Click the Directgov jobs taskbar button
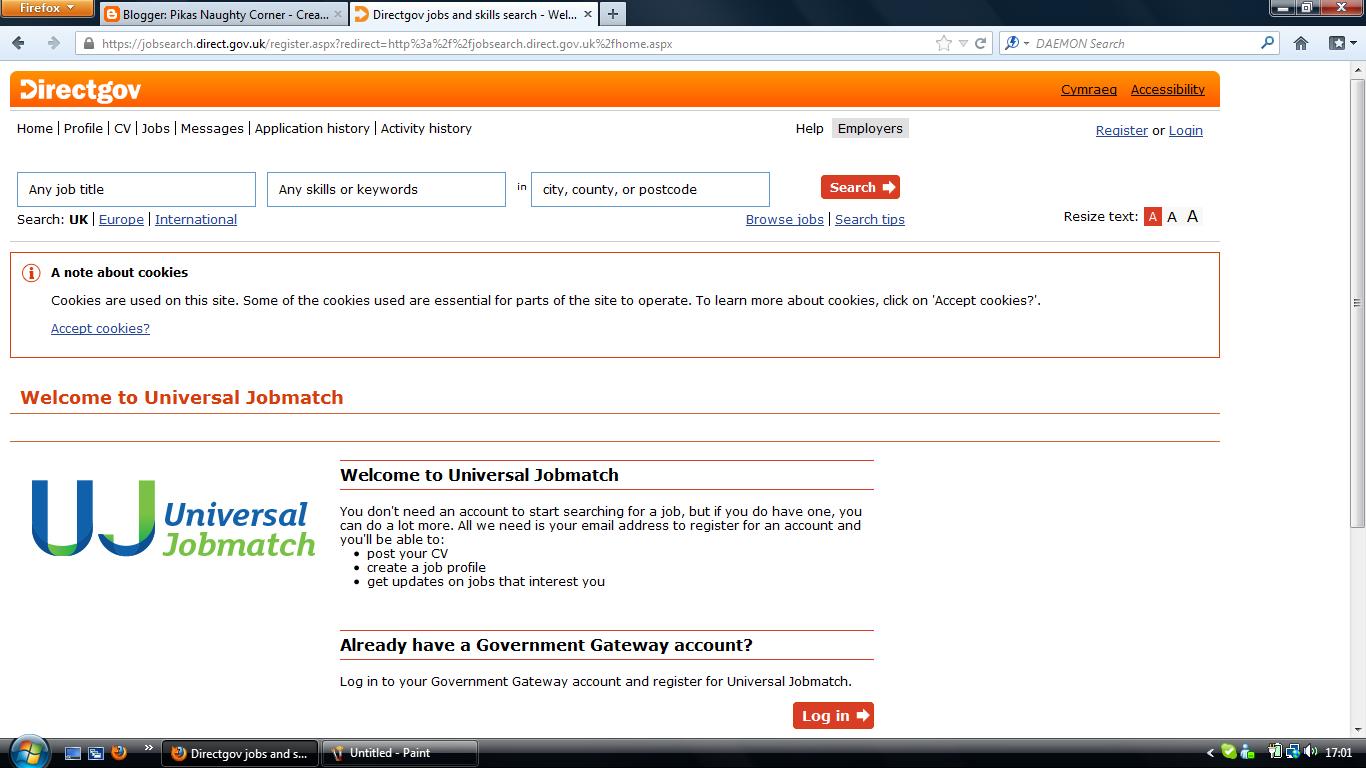Image resolution: width=1366 pixels, height=768 pixels. (x=240, y=753)
